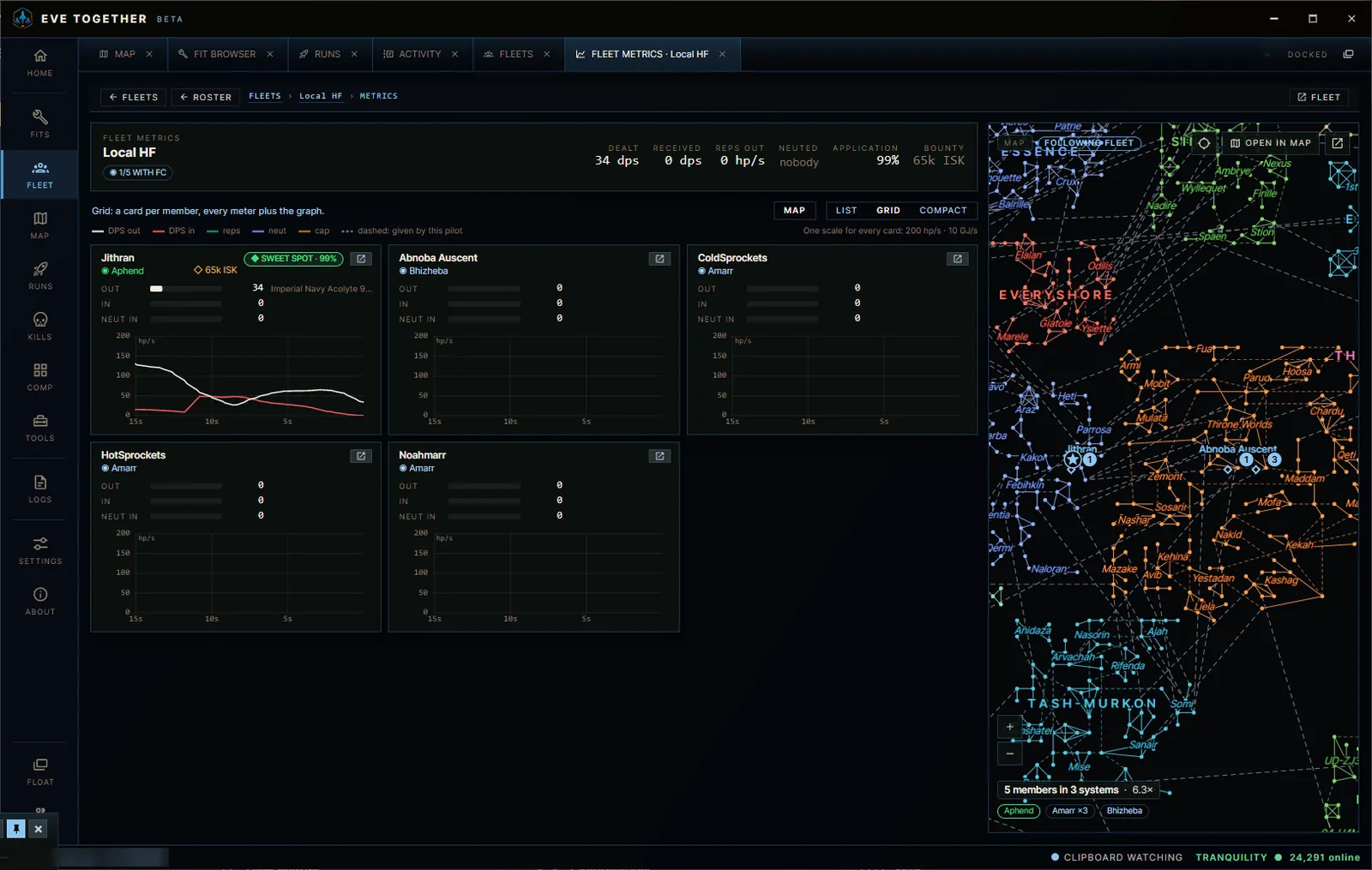Toggle the FOLLOWING FLEET map pill
Viewport: 1372px width, 870px height.
[1089, 143]
